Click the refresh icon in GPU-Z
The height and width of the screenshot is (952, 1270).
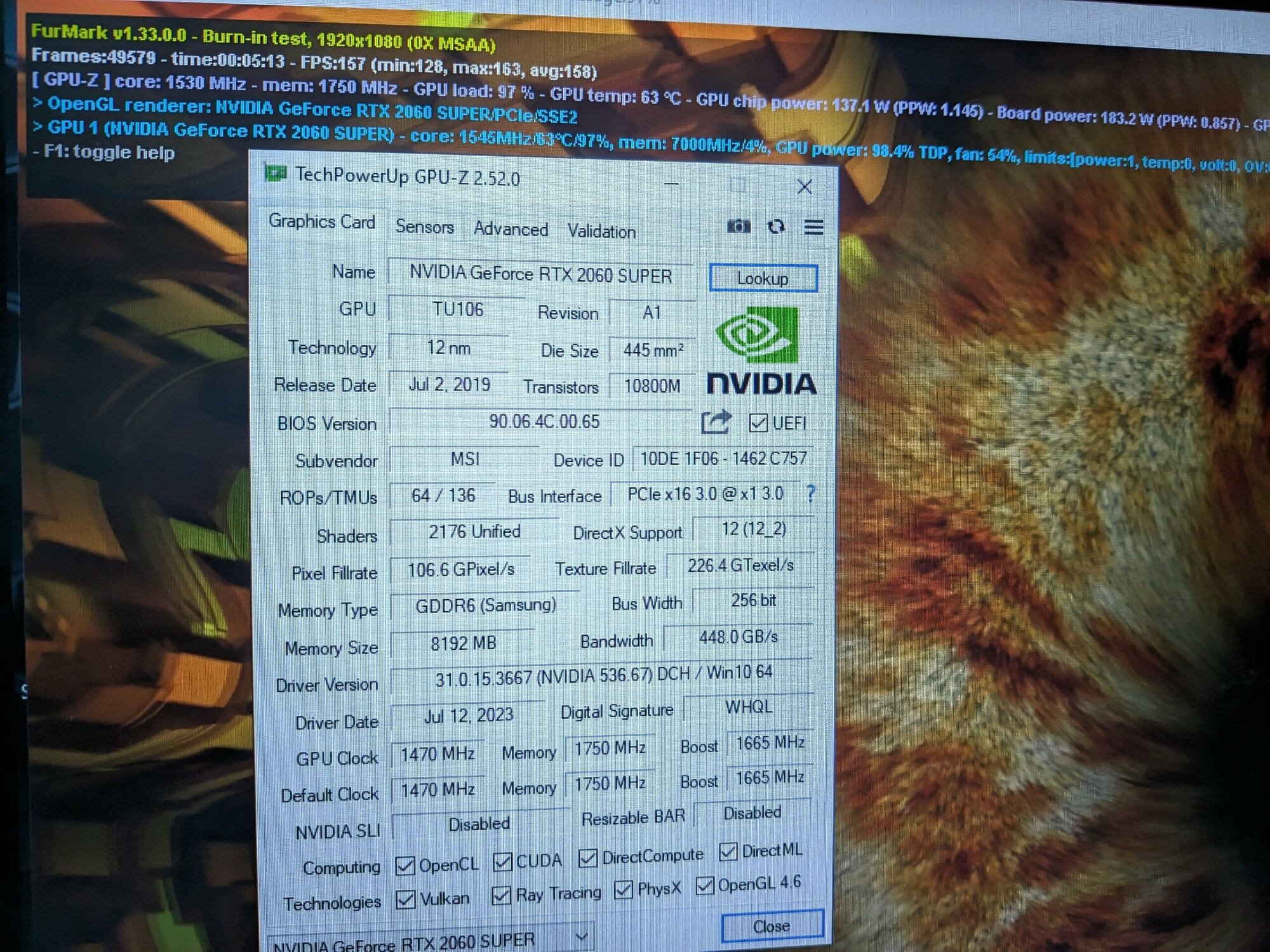point(776,227)
